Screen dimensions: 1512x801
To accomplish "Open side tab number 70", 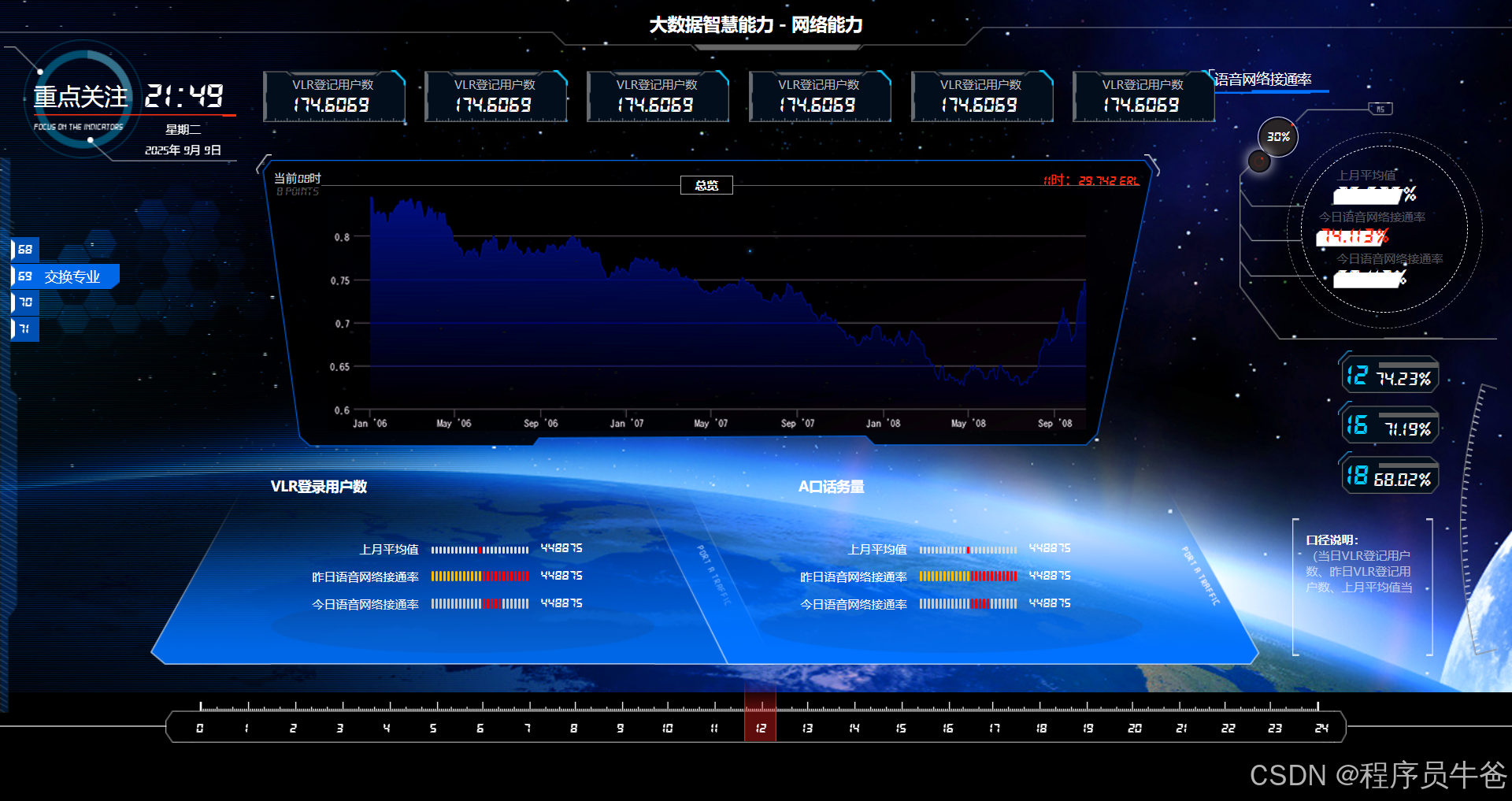I will pyautogui.click(x=25, y=302).
